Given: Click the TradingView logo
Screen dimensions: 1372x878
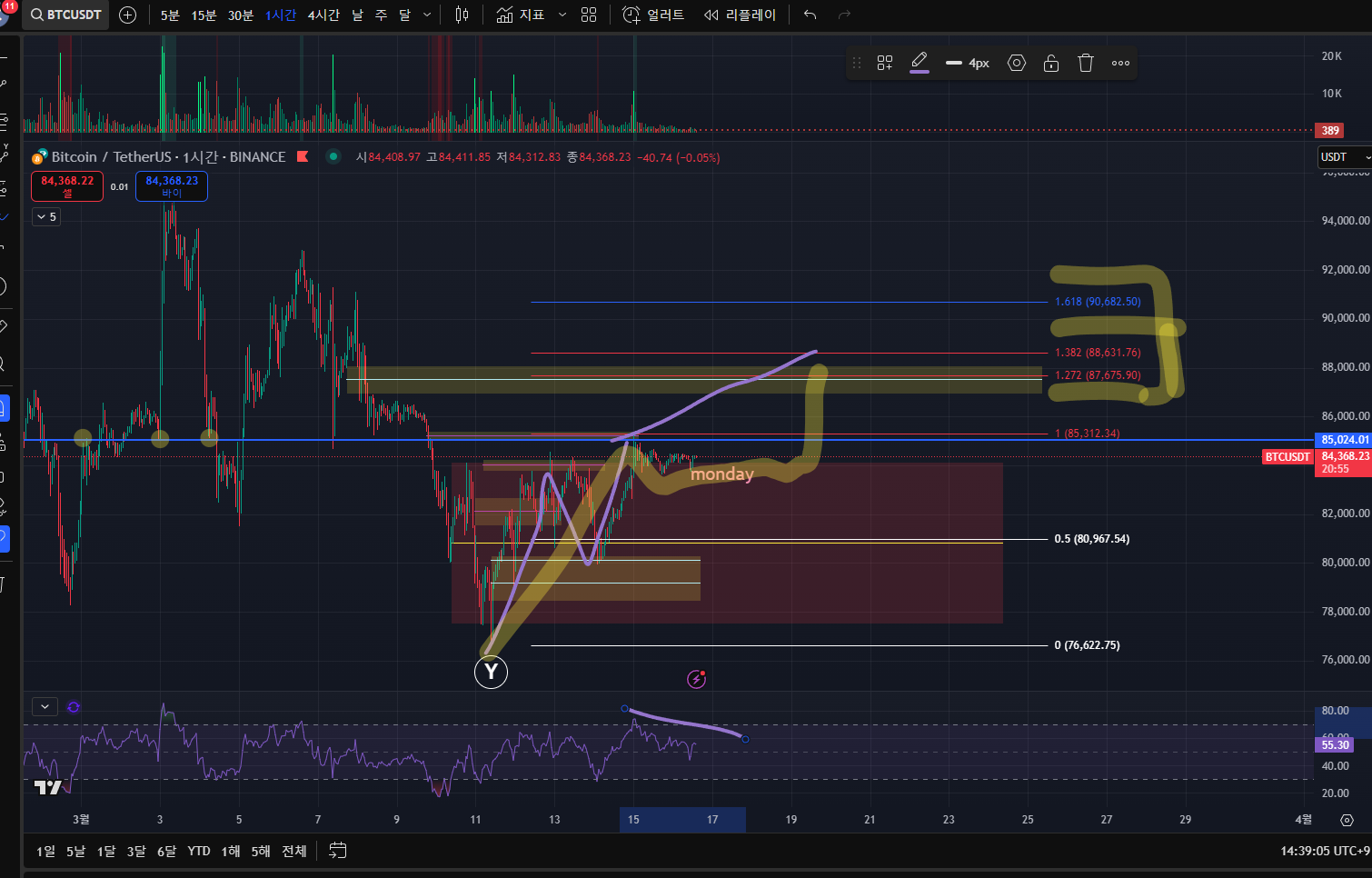Looking at the screenshot, I should point(48,787).
